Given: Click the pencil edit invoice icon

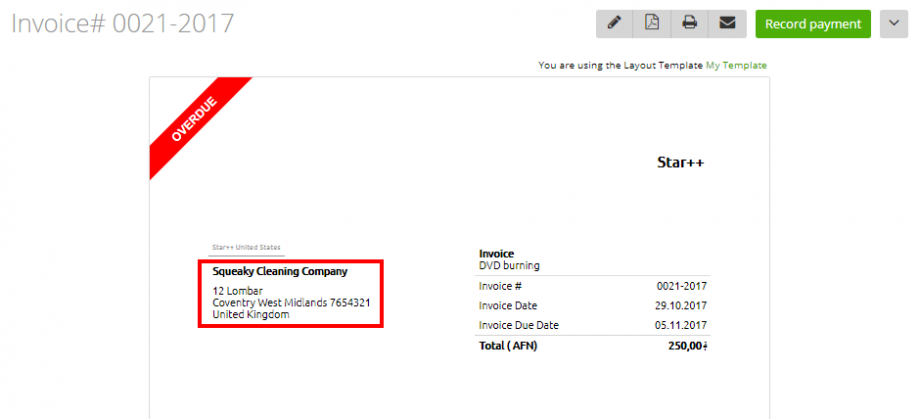Looking at the screenshot, I should [615, 24].
